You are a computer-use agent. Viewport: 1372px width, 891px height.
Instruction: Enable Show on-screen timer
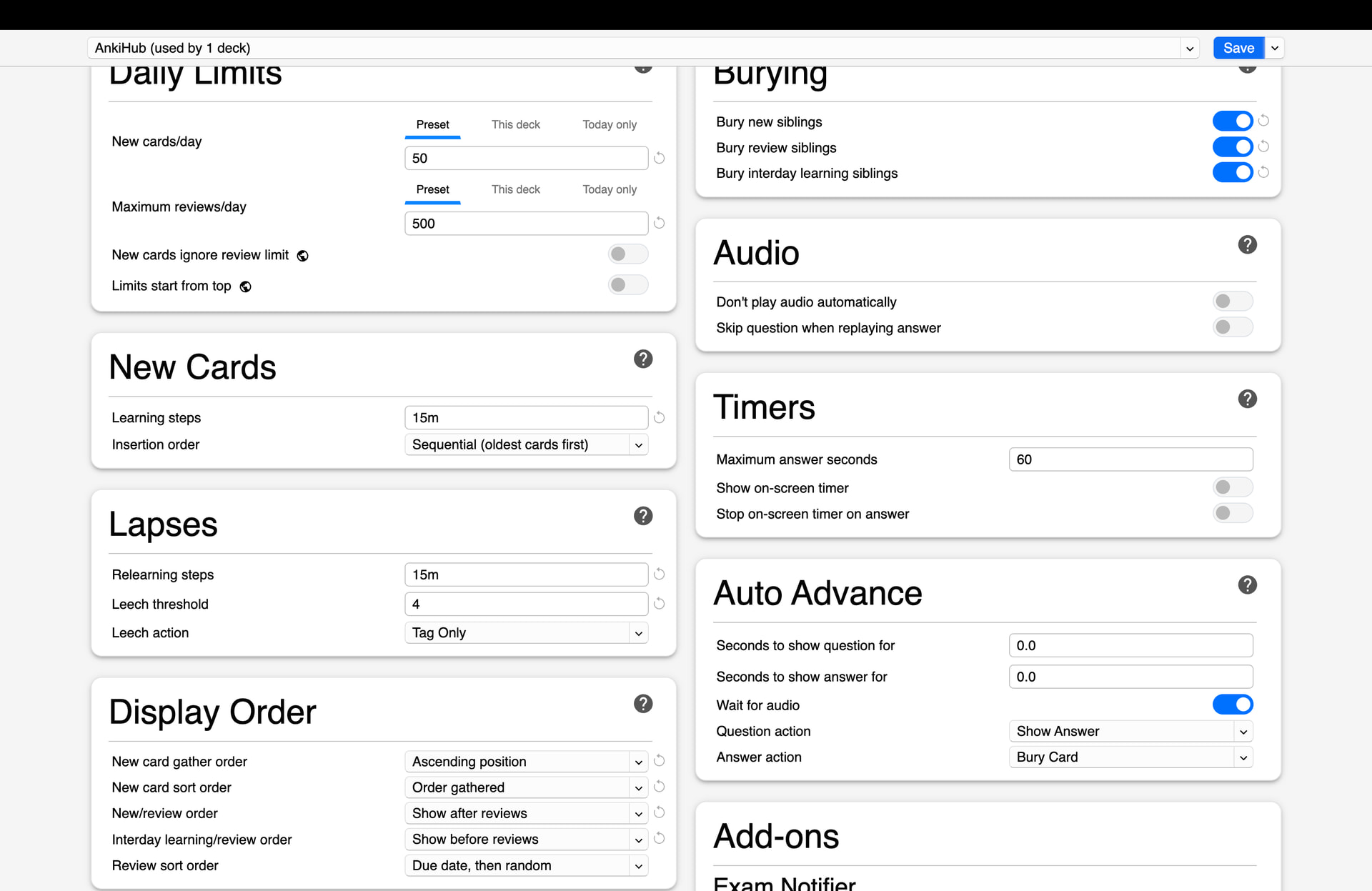pos(1233,487)
